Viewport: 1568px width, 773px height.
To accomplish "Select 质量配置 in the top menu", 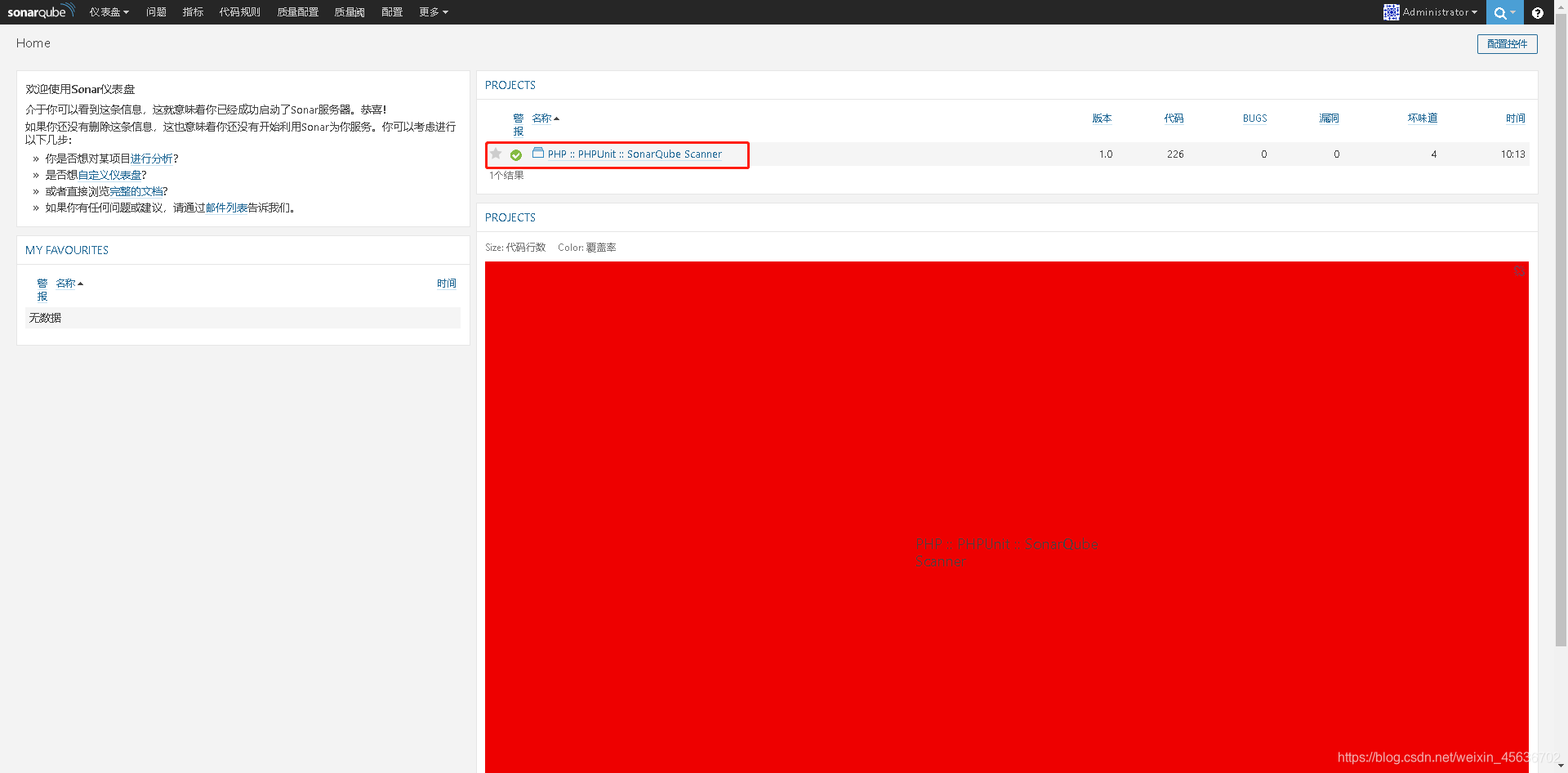I will pos(297,11).
